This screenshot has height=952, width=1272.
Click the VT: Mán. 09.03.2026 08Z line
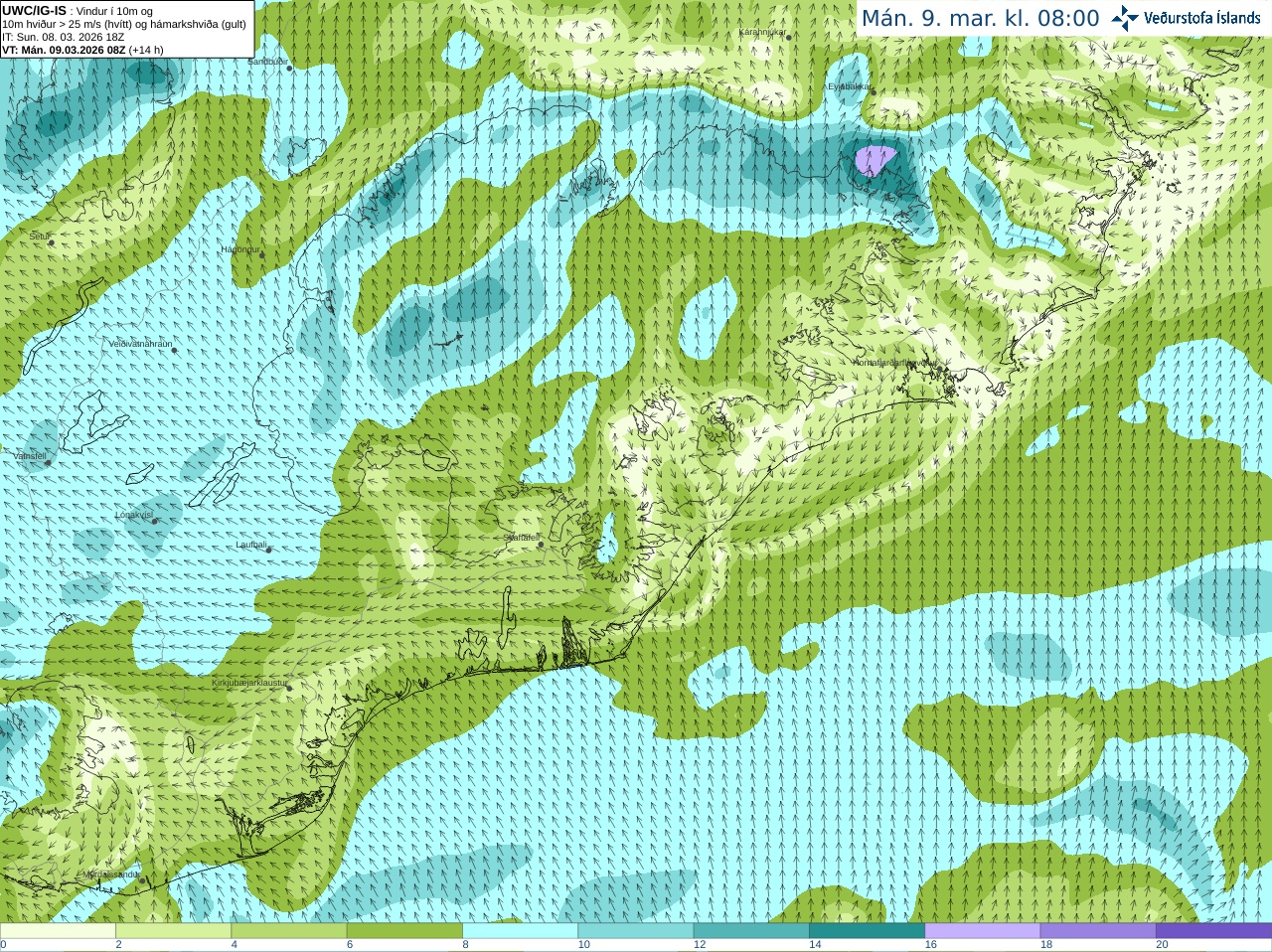pos(82,50)
